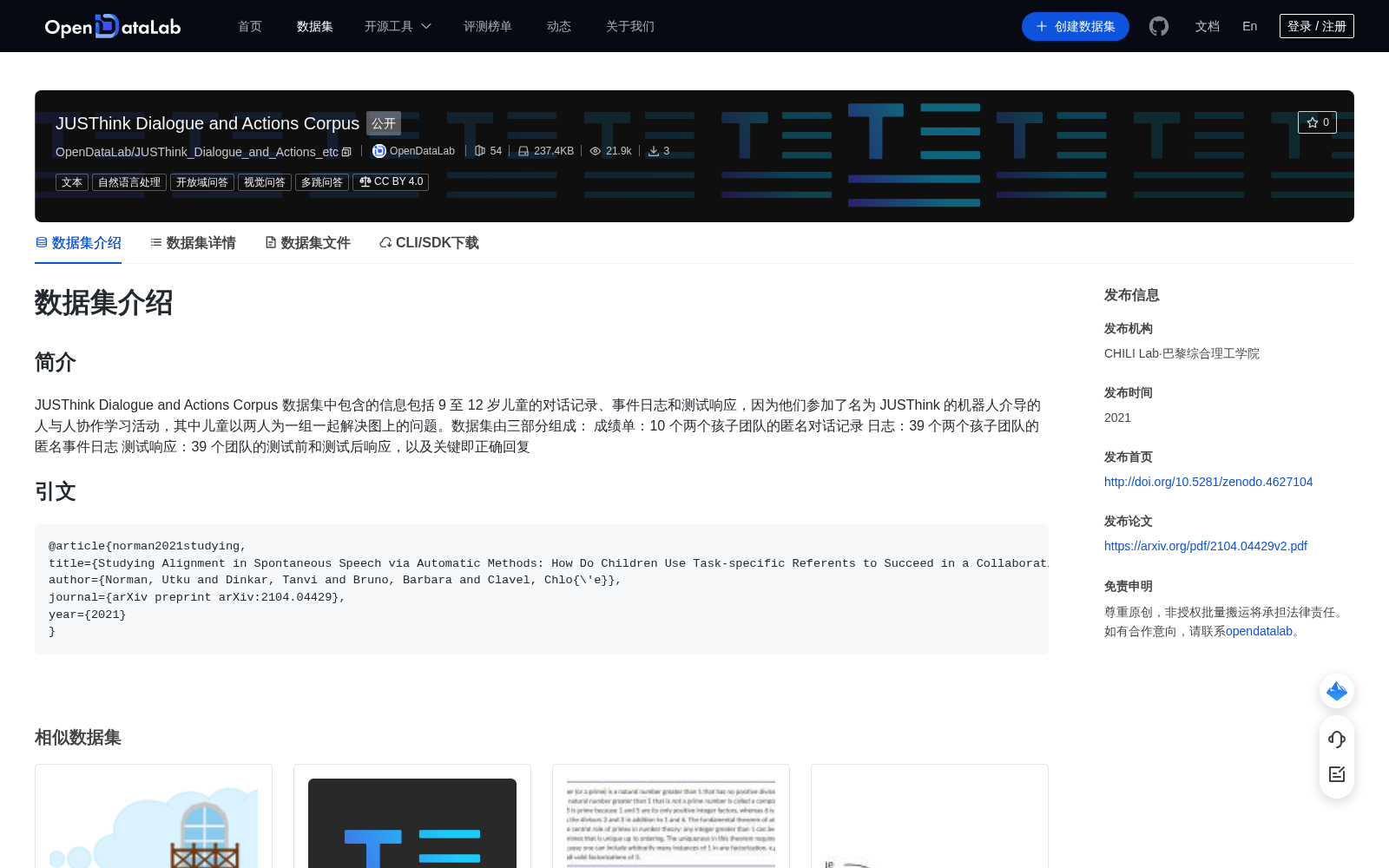This screenshot has width=1389, height=868.
Task: Click inside the citation BibTeX code block
Action: tap(542, 589)
